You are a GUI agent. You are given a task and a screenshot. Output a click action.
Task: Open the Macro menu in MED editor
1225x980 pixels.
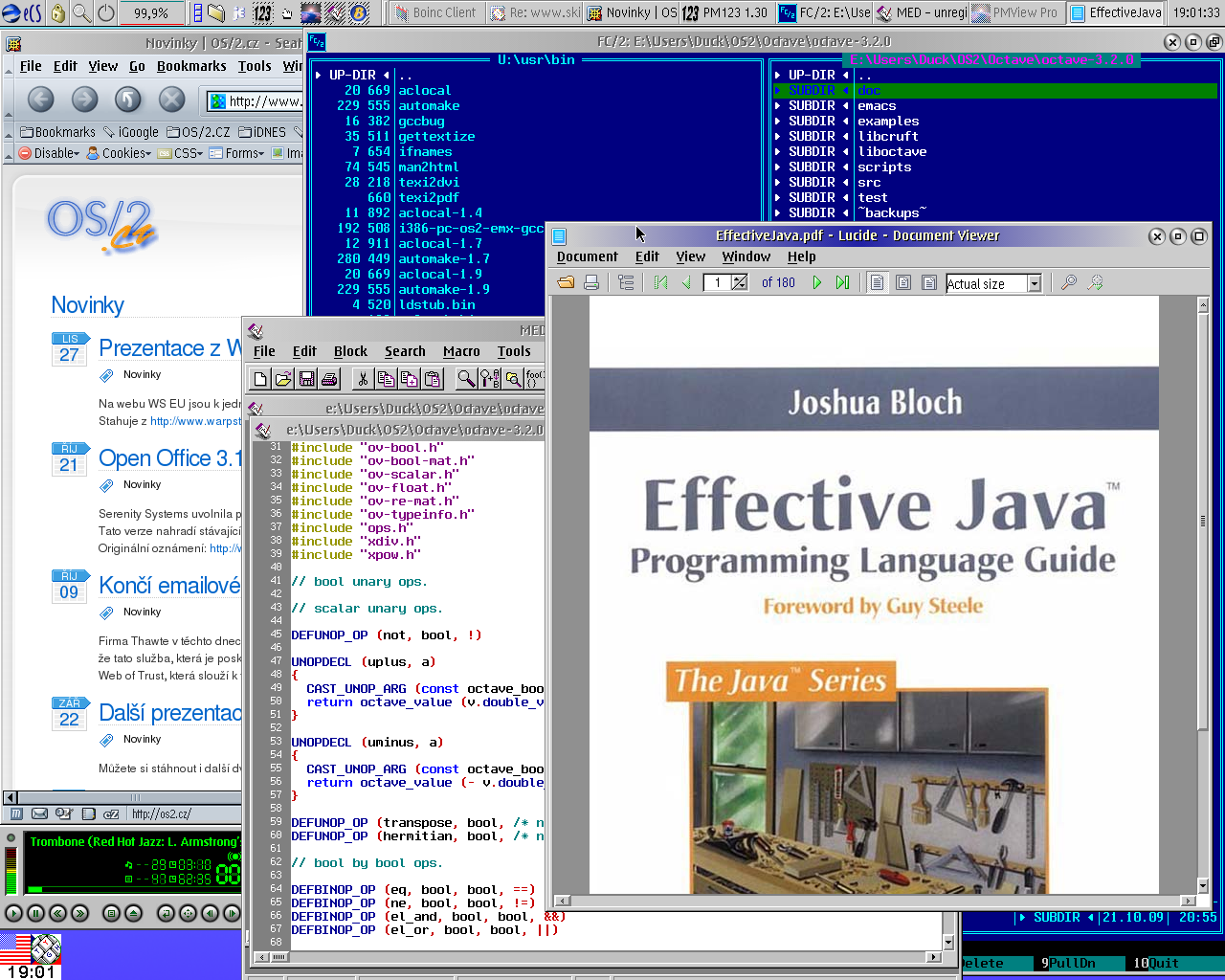tap(461, 351)
